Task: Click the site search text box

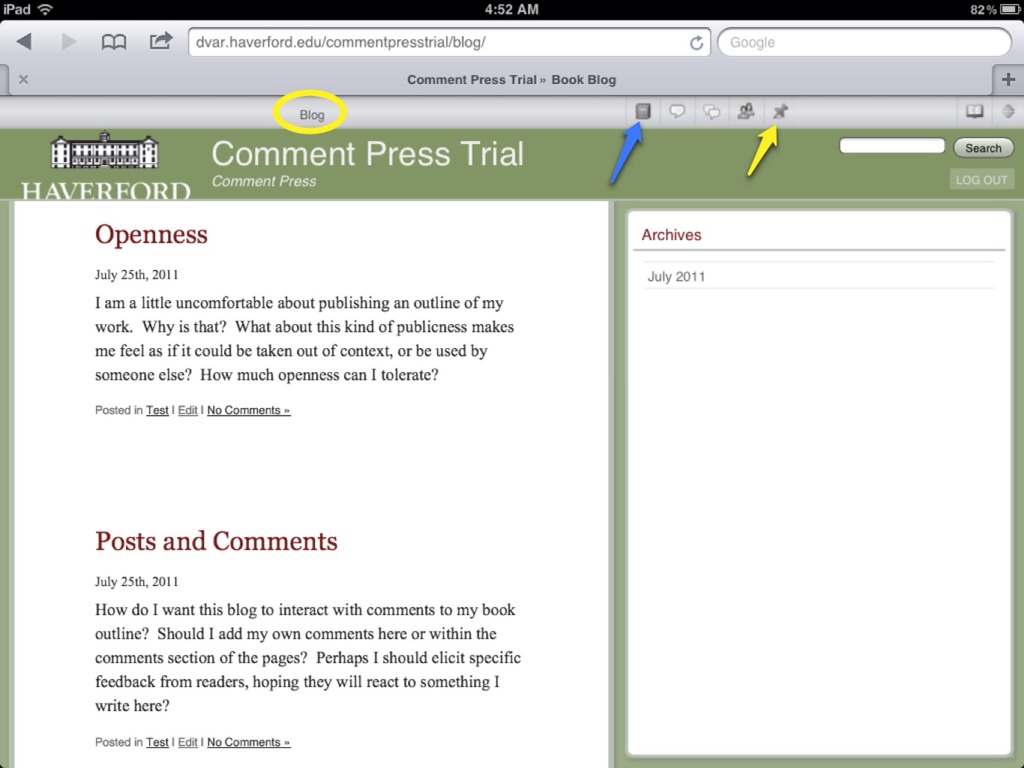Action: click(x=891, y=146)
